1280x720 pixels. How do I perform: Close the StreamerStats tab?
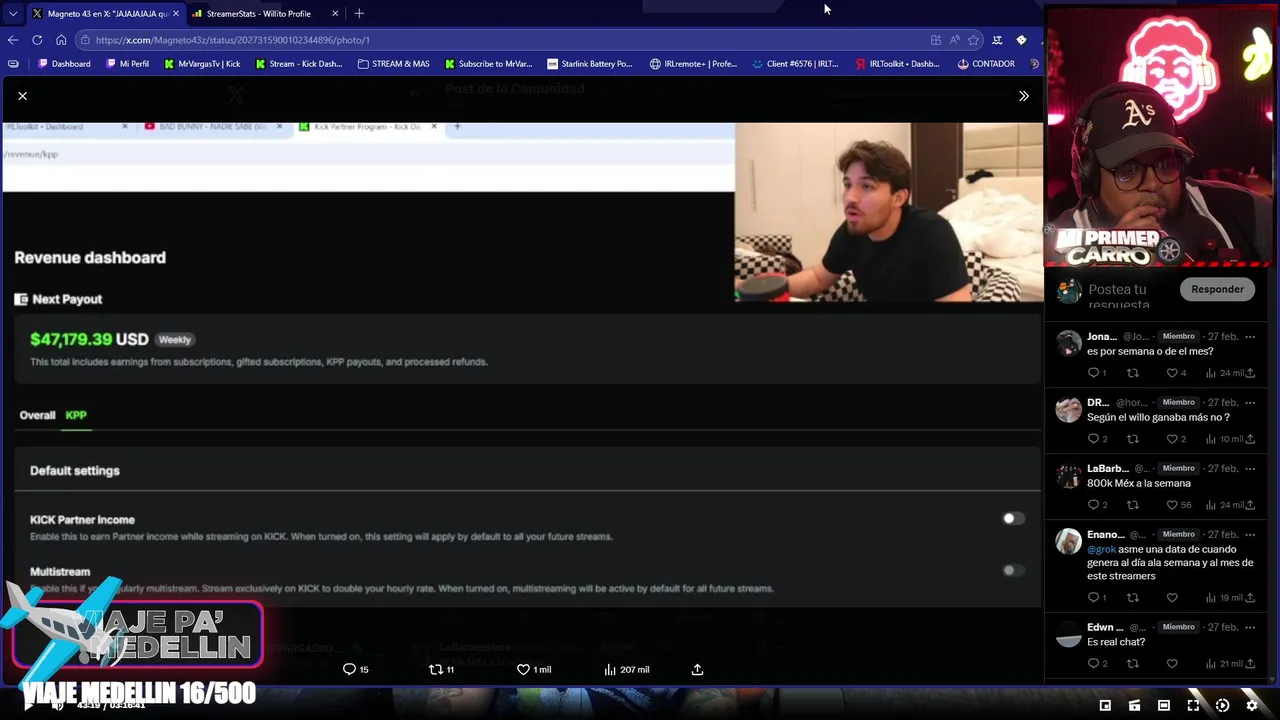[x=335, y=13]
